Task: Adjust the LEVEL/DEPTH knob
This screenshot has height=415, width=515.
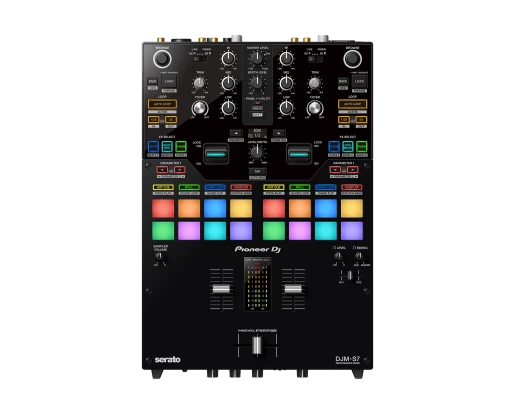Action: [x=257, y=153]
